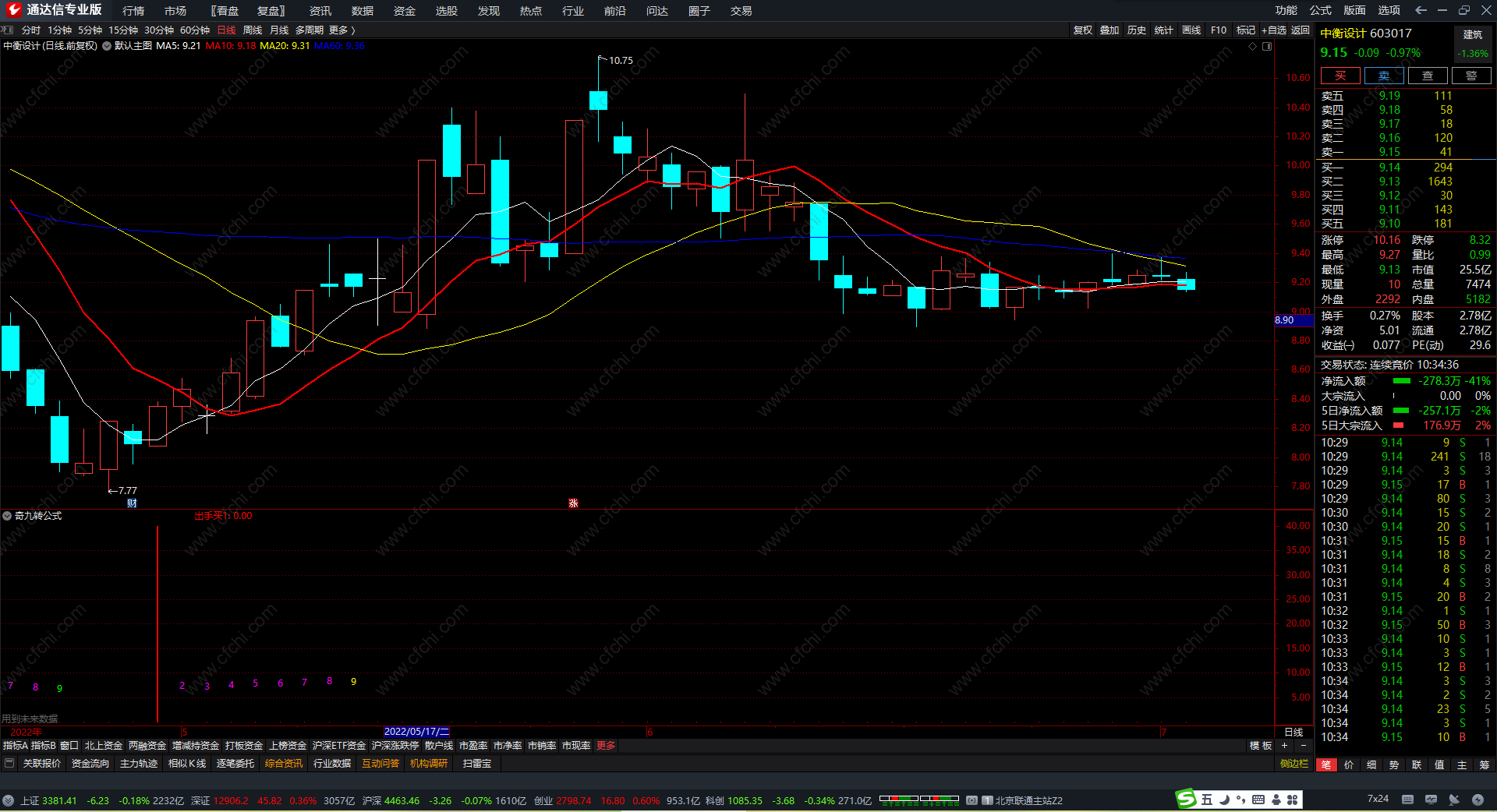Switch to the 月线 monthly period
Viewport: 1497px width, 812px height.
[x=279, y=30]
